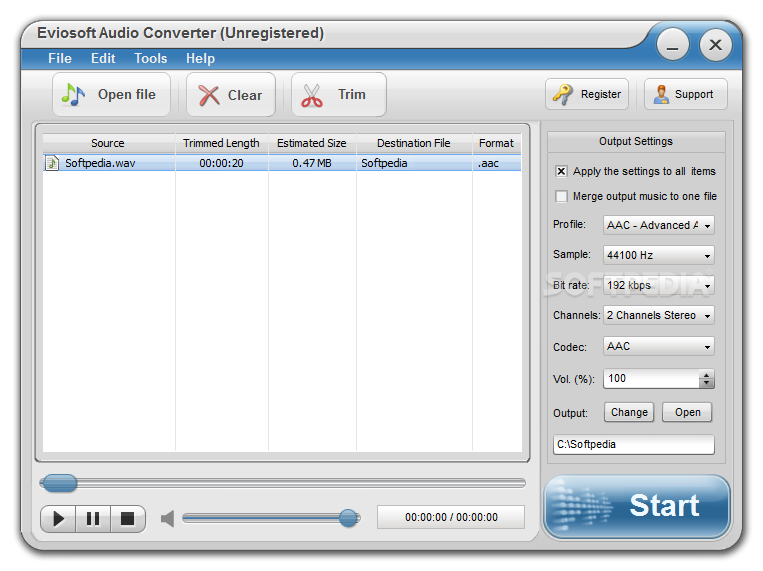Open the Tools menu
Image resolution: width=763 pixels, height=571 pixels.
pyautogui.click(x=151, y=58)
